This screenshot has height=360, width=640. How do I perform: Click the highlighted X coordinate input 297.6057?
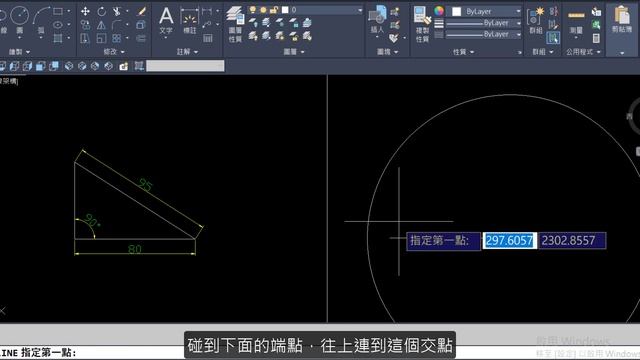[509, 240]
